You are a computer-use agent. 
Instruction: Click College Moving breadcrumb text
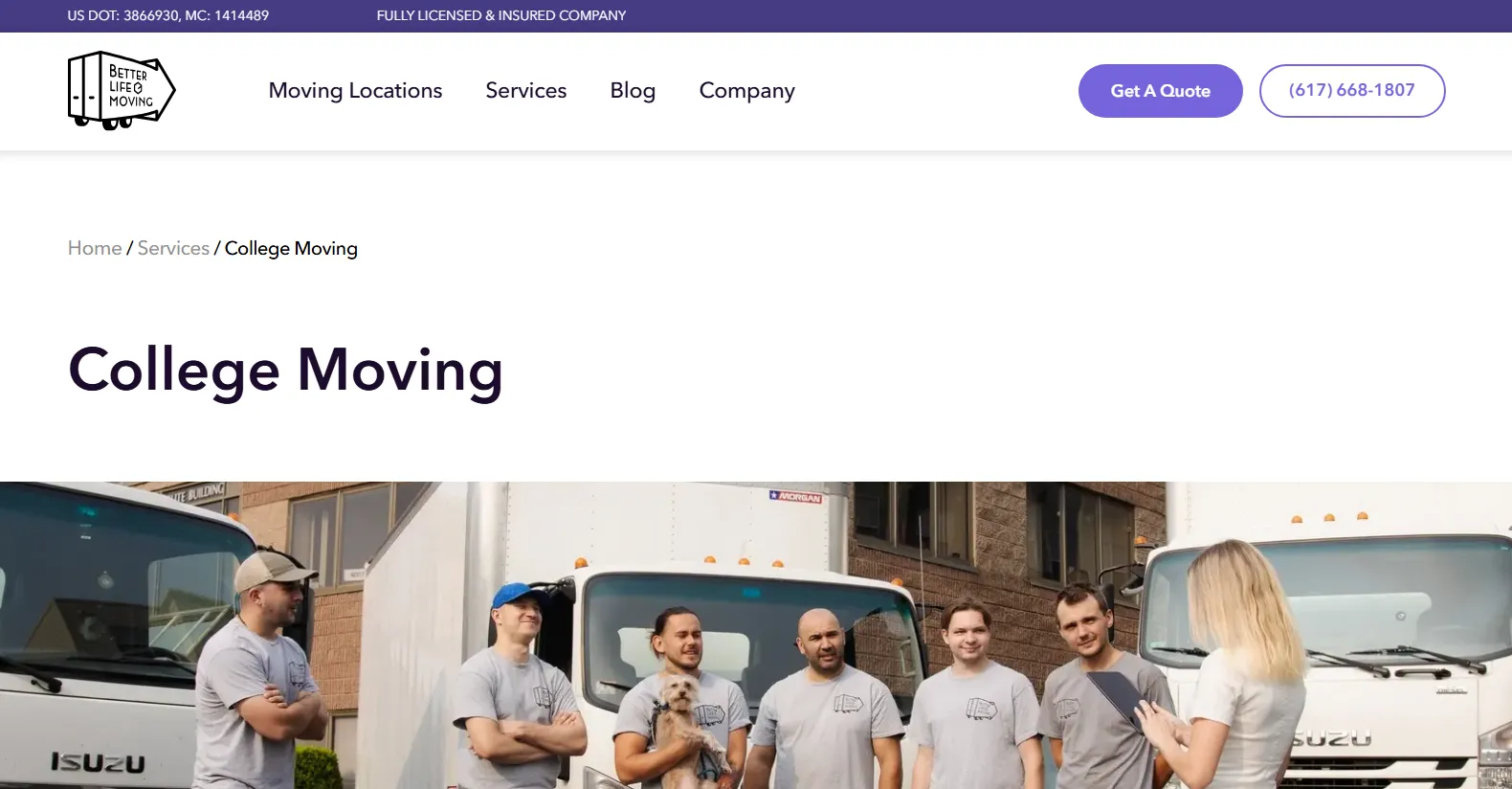[291, 249]
